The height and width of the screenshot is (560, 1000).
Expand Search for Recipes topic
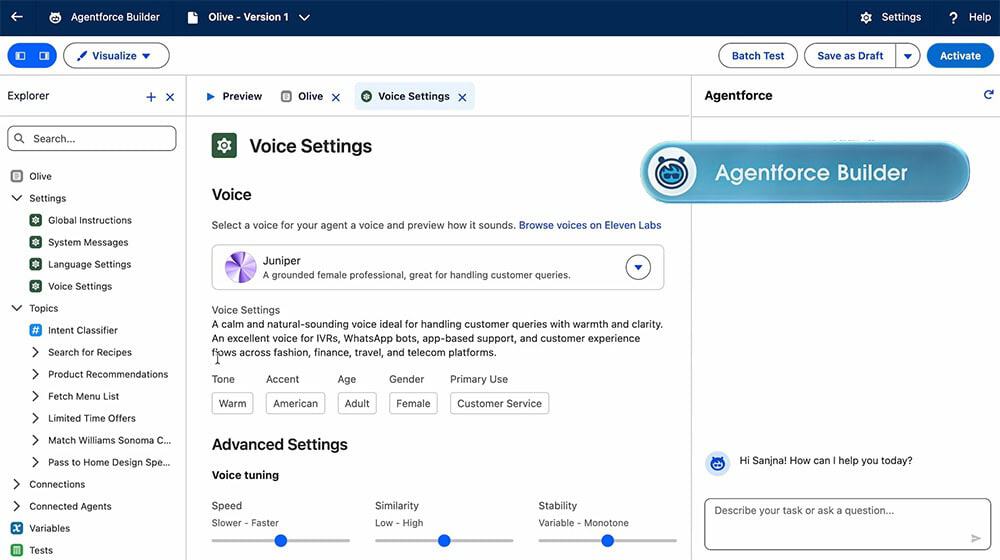click(x=35, y=352)
